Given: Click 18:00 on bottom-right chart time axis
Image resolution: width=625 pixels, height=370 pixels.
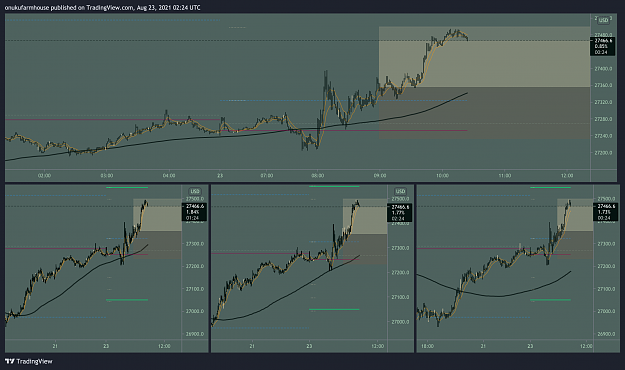Looking at the screenshot, I should (x=427, y=346).
